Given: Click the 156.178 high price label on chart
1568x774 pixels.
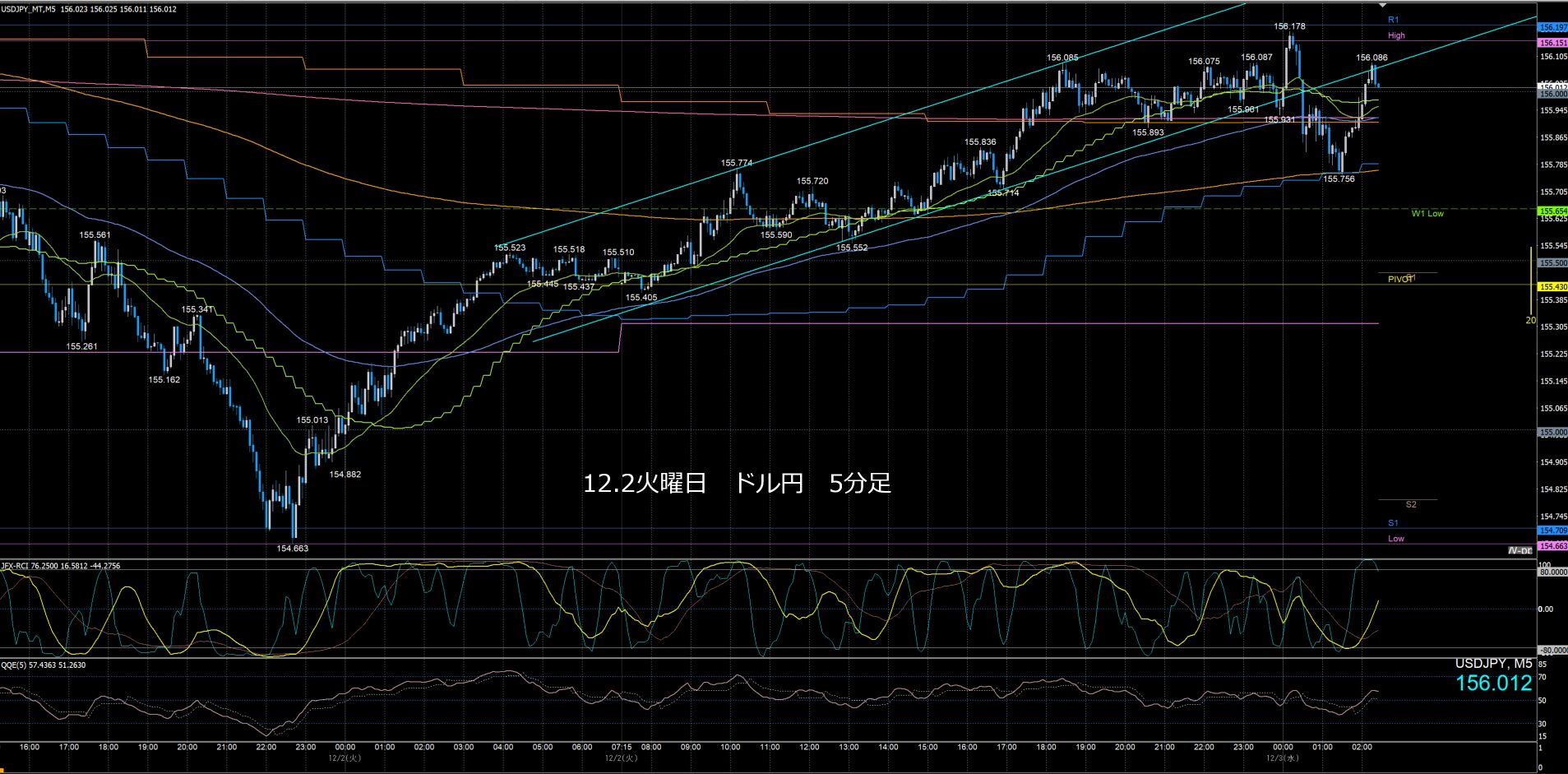Looking at the screenshot, I should [x=1289, y=26].
